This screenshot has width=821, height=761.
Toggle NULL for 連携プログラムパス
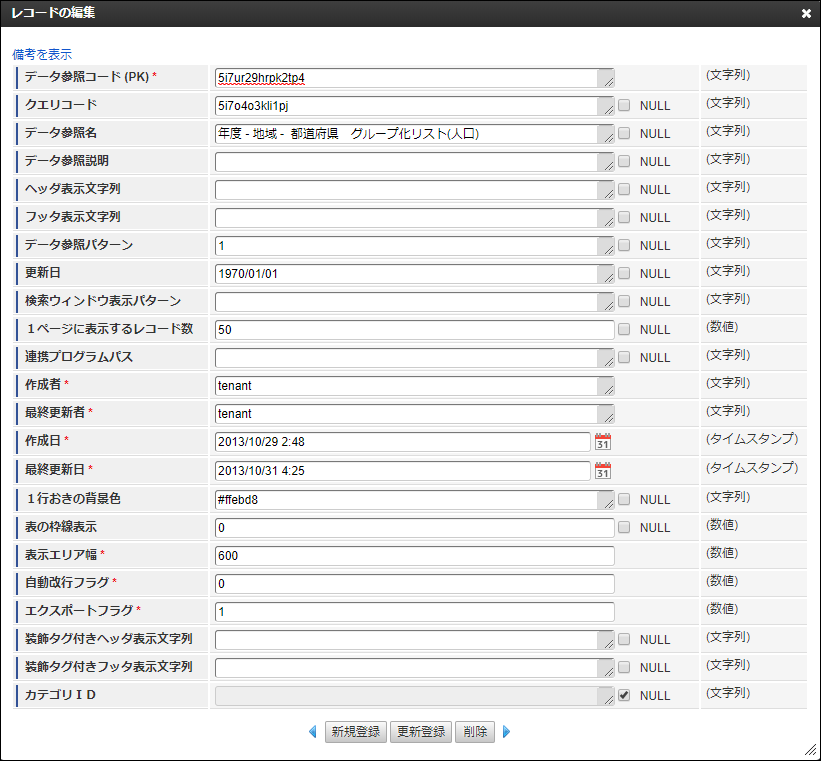pos(625,357)
